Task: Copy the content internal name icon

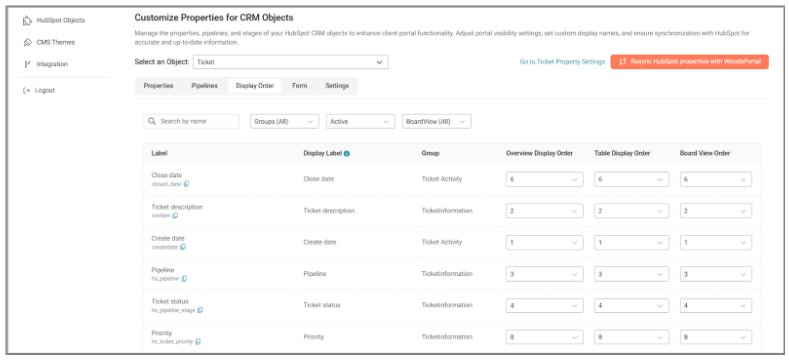Action: [176, 215]
